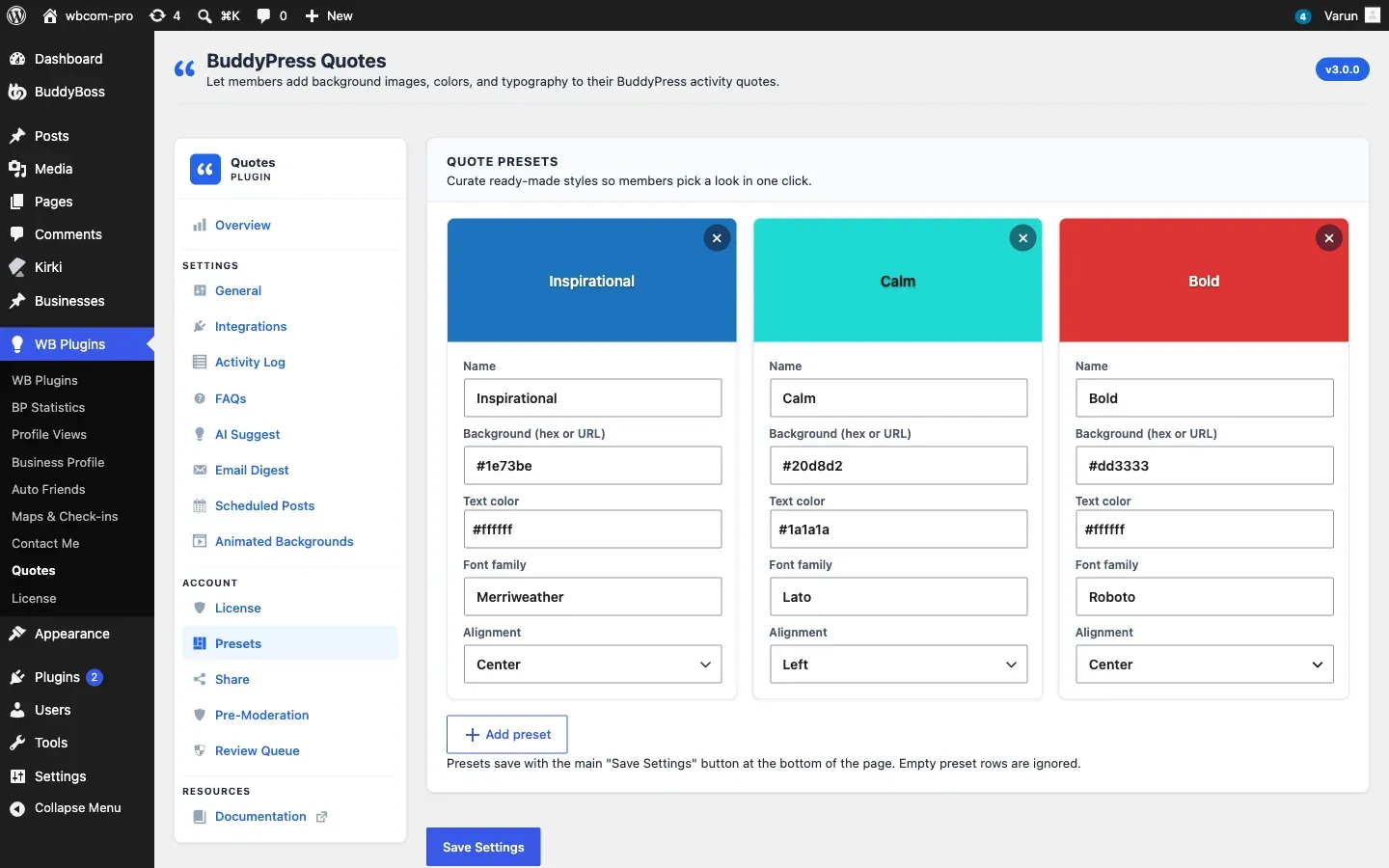Viewport: 1389px width, 868px height.
Task: Click the Quotes plugin logo icon
Action: click(205, 170)
